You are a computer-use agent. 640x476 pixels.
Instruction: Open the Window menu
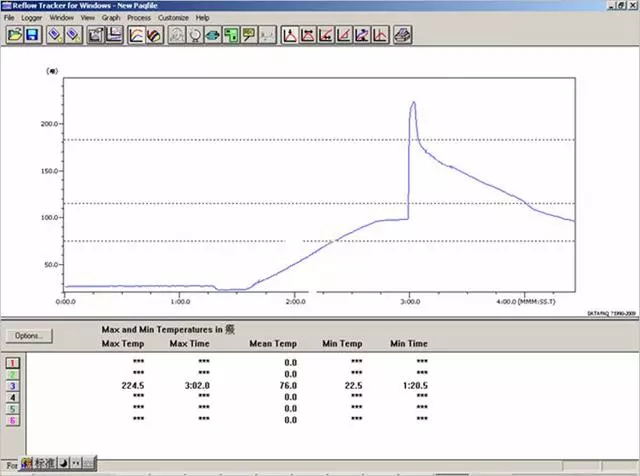62,18
